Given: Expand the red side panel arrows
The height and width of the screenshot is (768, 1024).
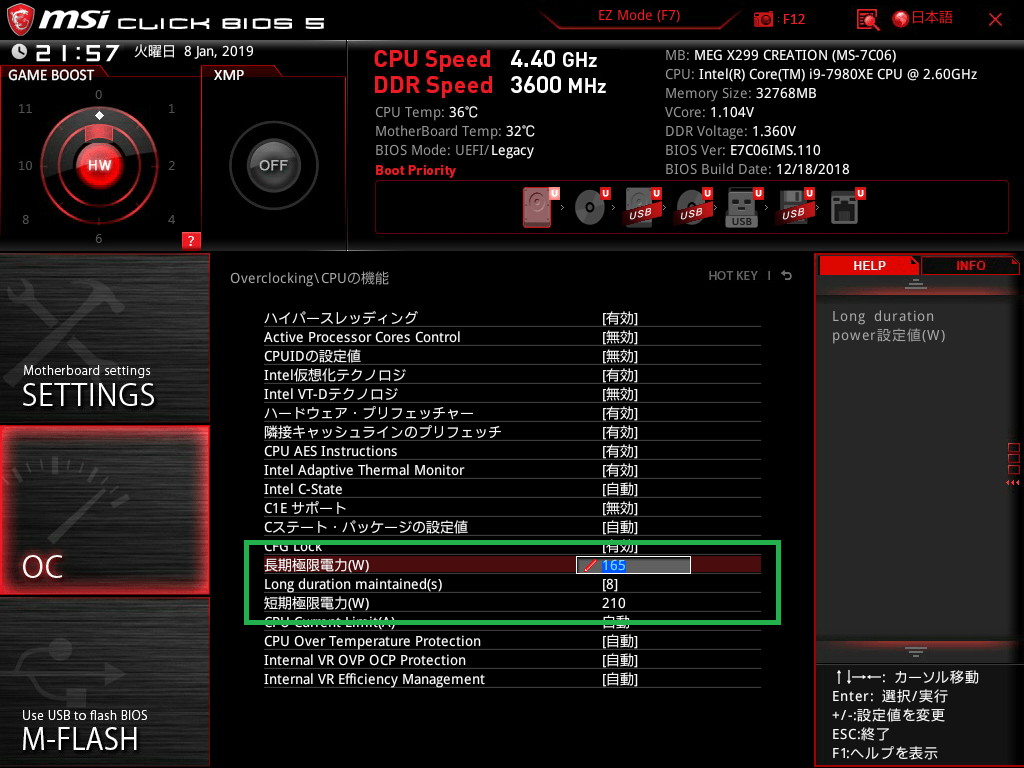Looking at the screenshot, I should click(1013, 482).
